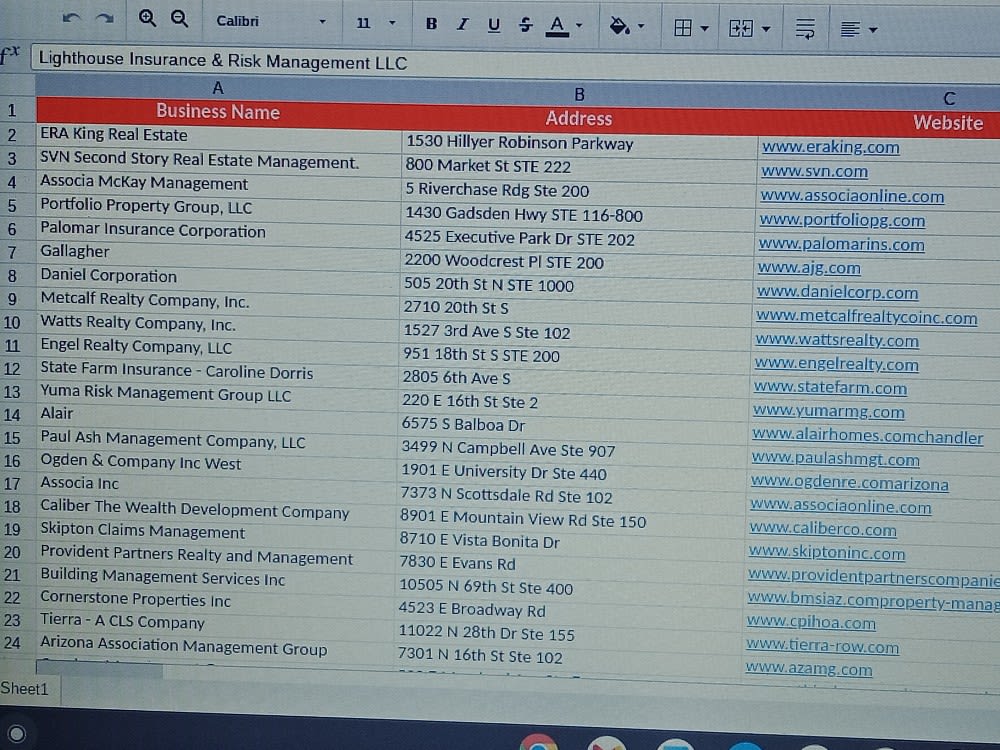Screen dimensions: 1000x750
Task: Toggle bold formatting
Action: click(x=431, y=24)
